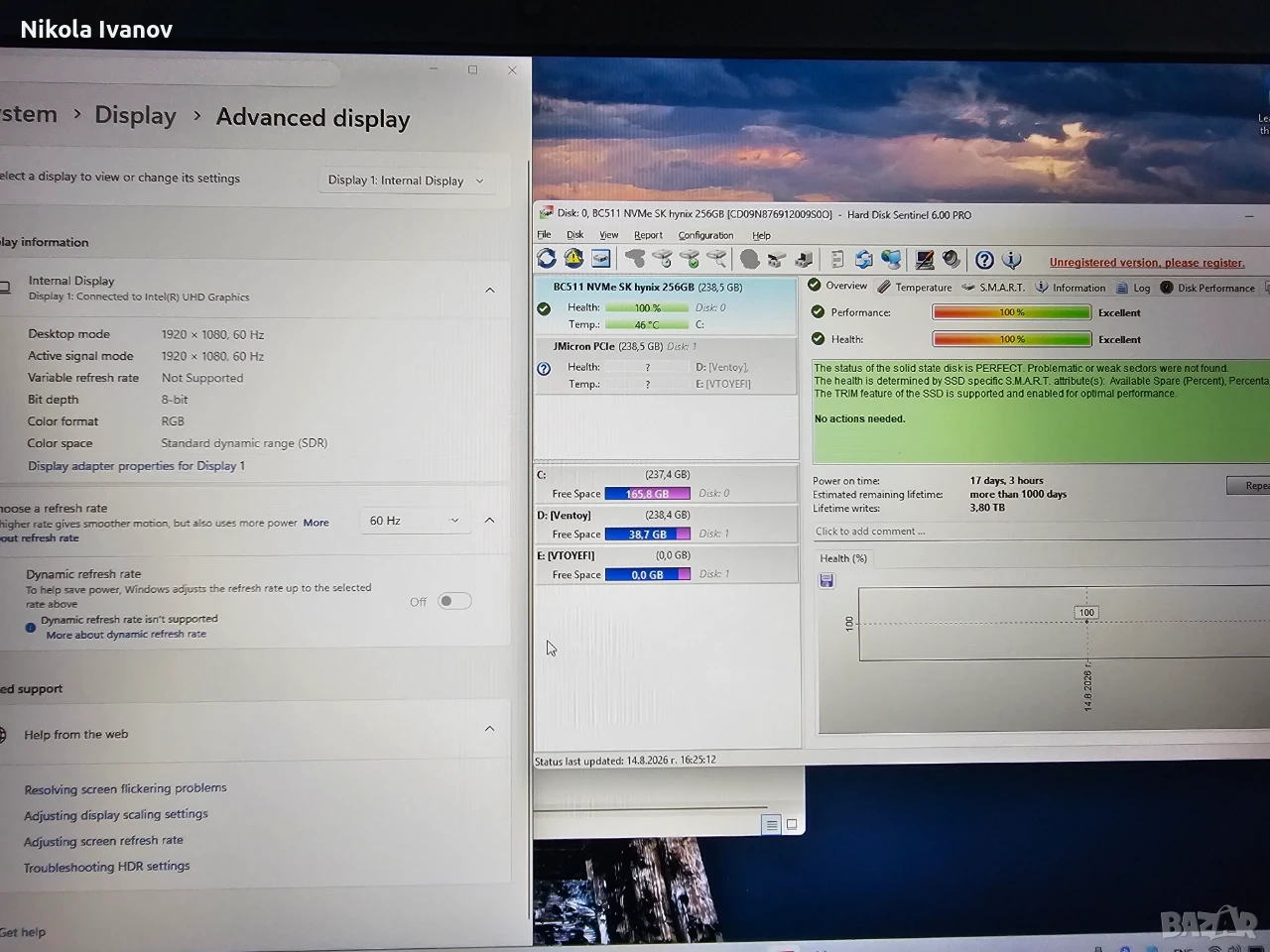Open the Configuration menu

pos(705,235)
